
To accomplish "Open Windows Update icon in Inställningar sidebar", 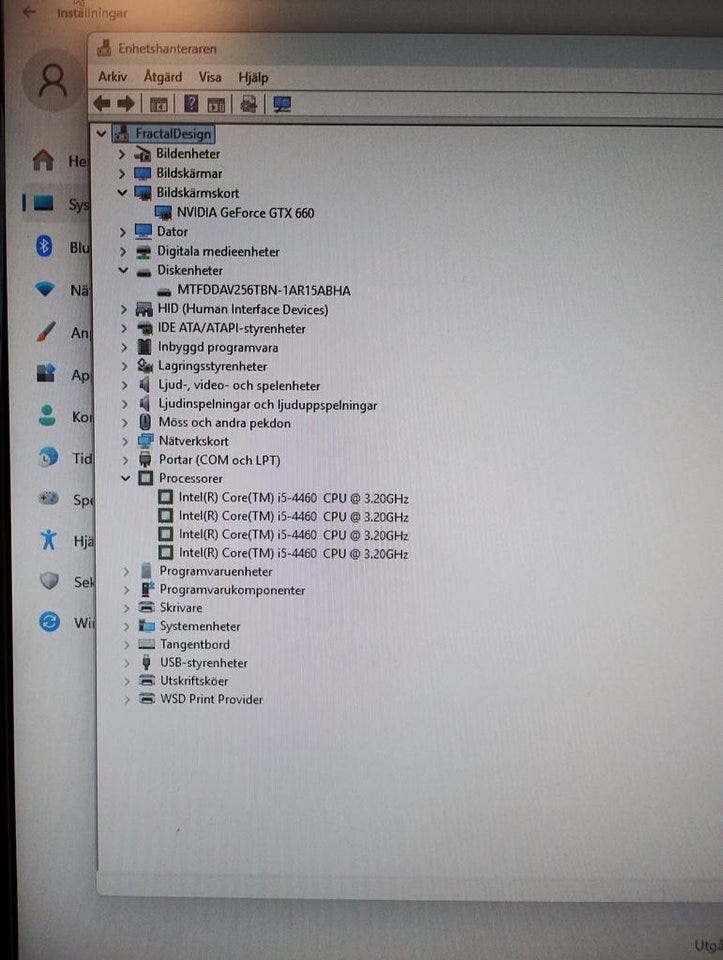I will [49, 622].
